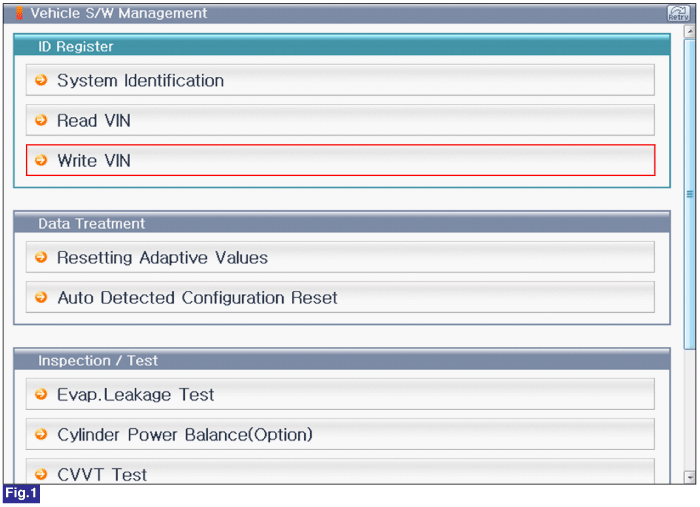
Task: Launch the Evap.Leakage Test
Action: 340,394
